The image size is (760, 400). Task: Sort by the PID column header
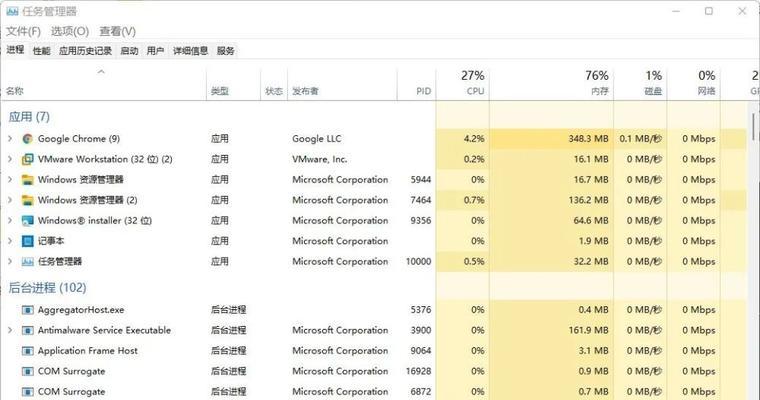pos(416,83)
